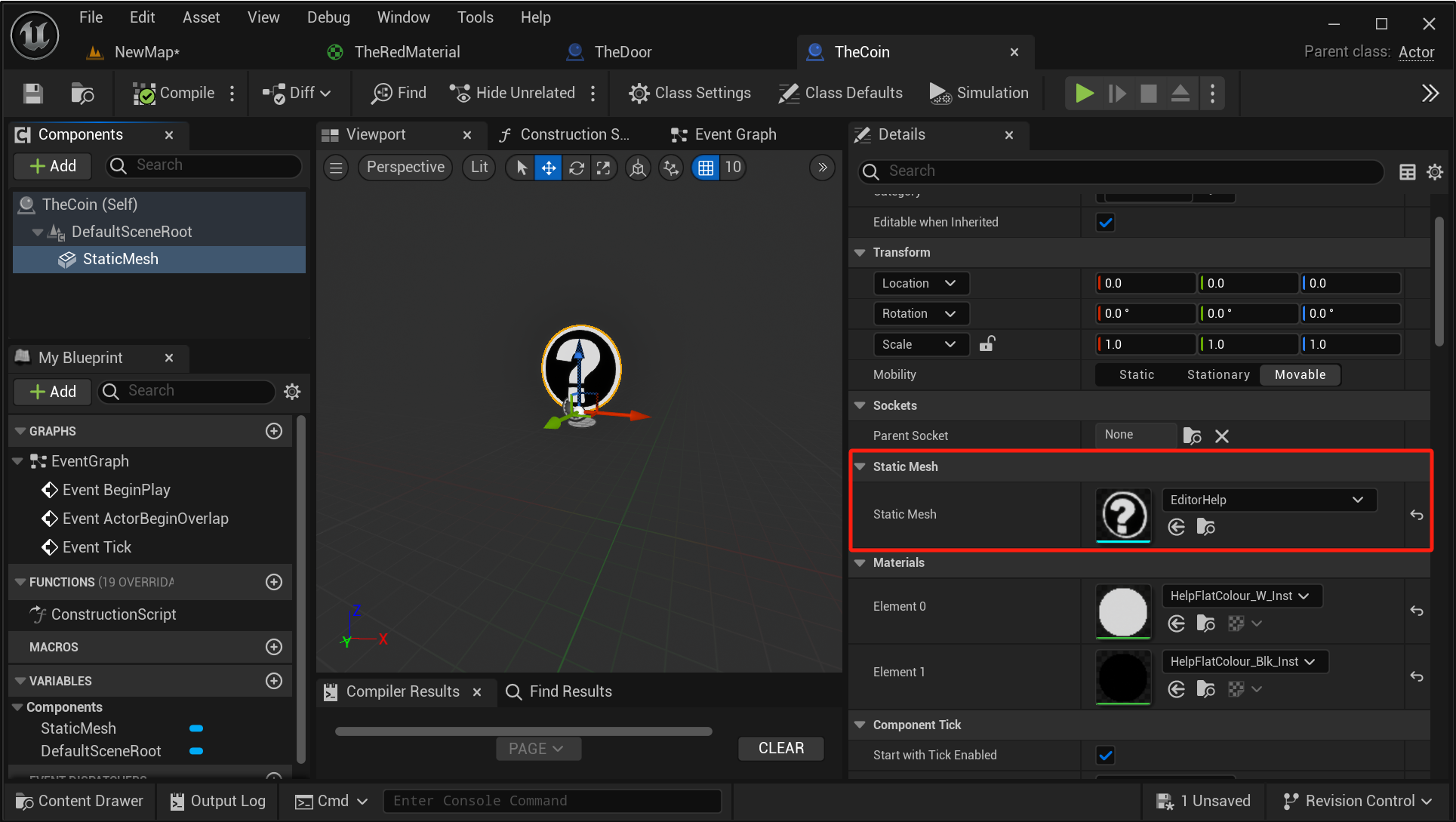Toggle the Scale lock ratio icon
The image size is (1456, 822).
[x=987, y=344]
